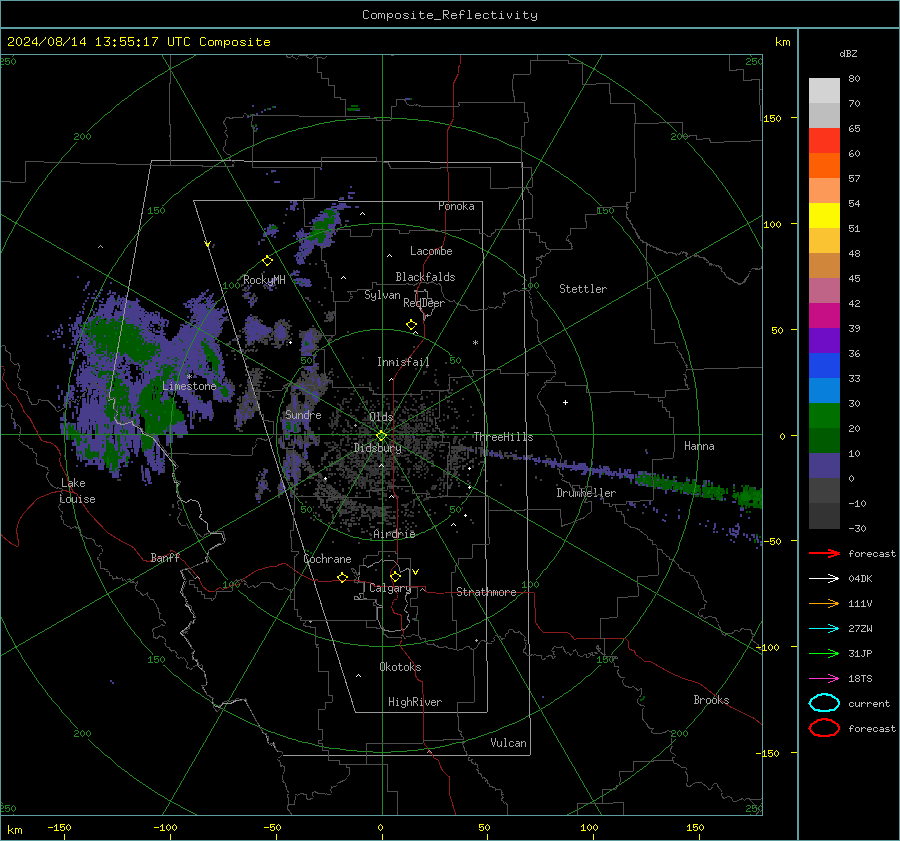Click the Innisfail city label
This screenshot has height=841, width=900.
click(403, 362)
